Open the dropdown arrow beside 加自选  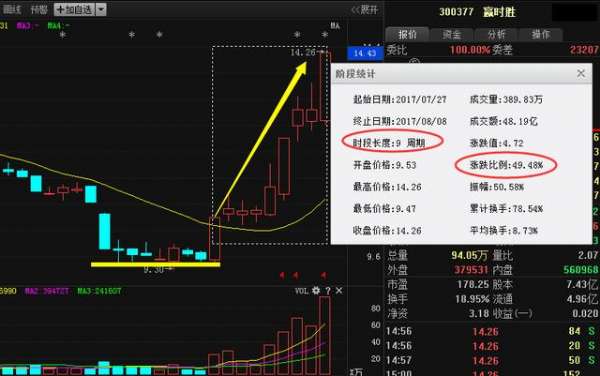(101, 9)
